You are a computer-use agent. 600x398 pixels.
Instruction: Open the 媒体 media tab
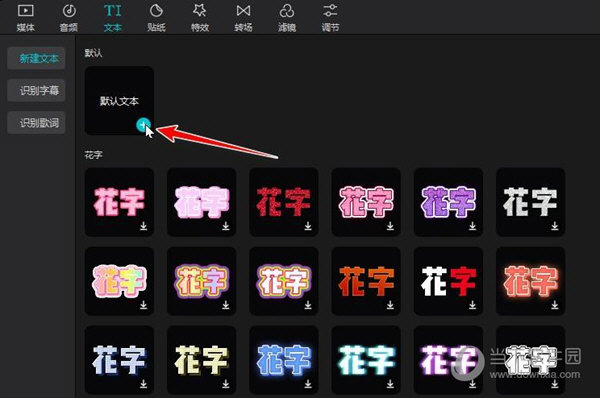(26, 18)
